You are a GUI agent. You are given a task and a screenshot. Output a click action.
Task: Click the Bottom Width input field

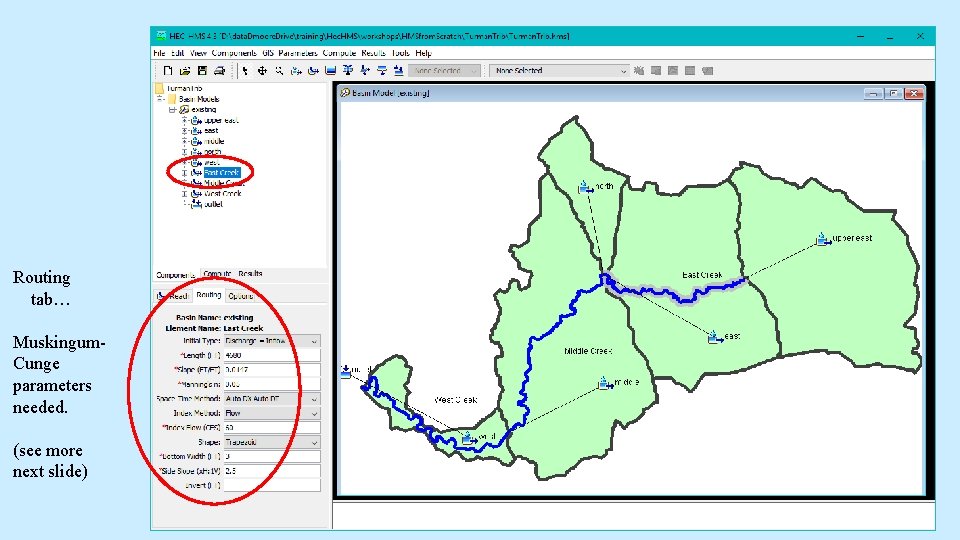(x=271, y=456)
